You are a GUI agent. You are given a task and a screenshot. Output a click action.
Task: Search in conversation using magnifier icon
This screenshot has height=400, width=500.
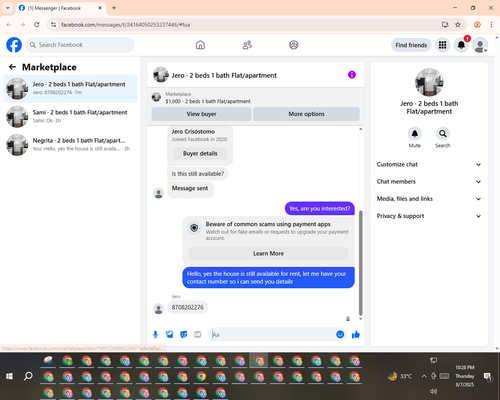click(x=443, y=134)
